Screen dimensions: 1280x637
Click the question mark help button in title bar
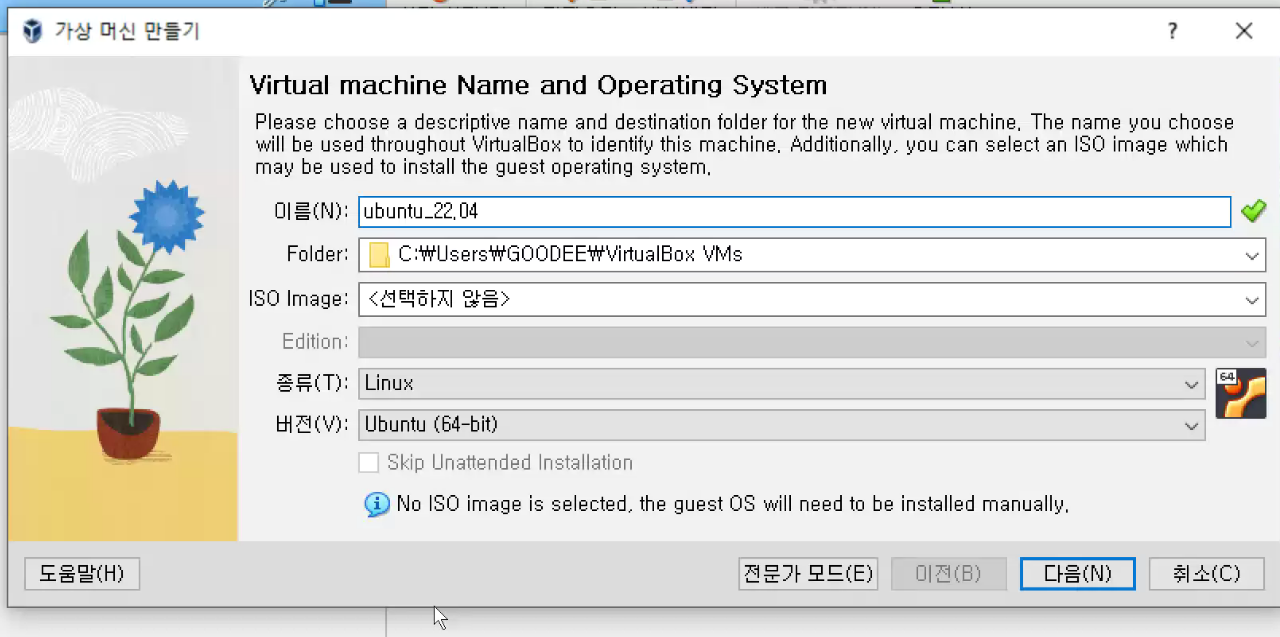[1173, 31]
